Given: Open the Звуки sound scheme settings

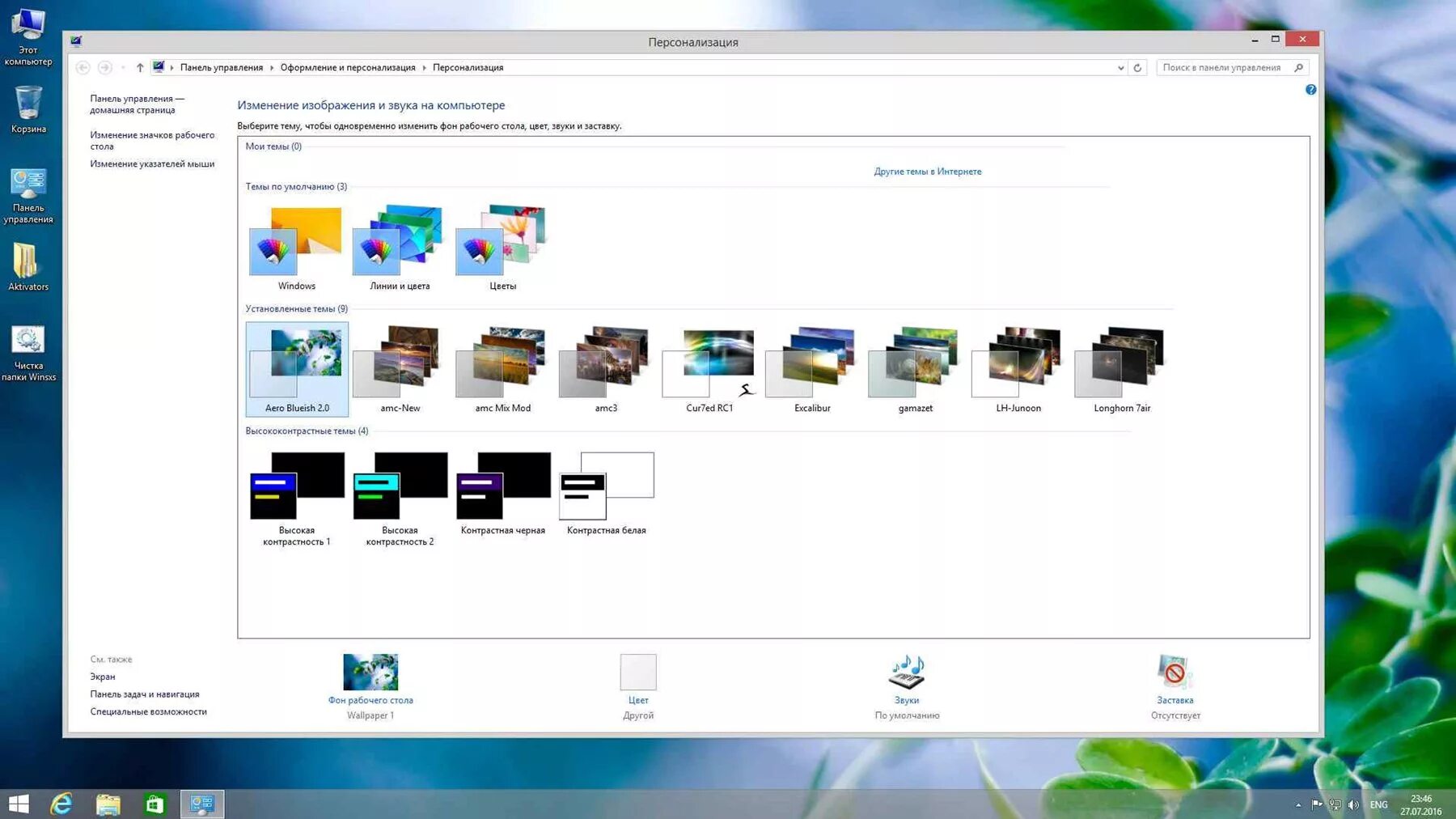Looking at the screenshot, I should [x=907, y=686].
